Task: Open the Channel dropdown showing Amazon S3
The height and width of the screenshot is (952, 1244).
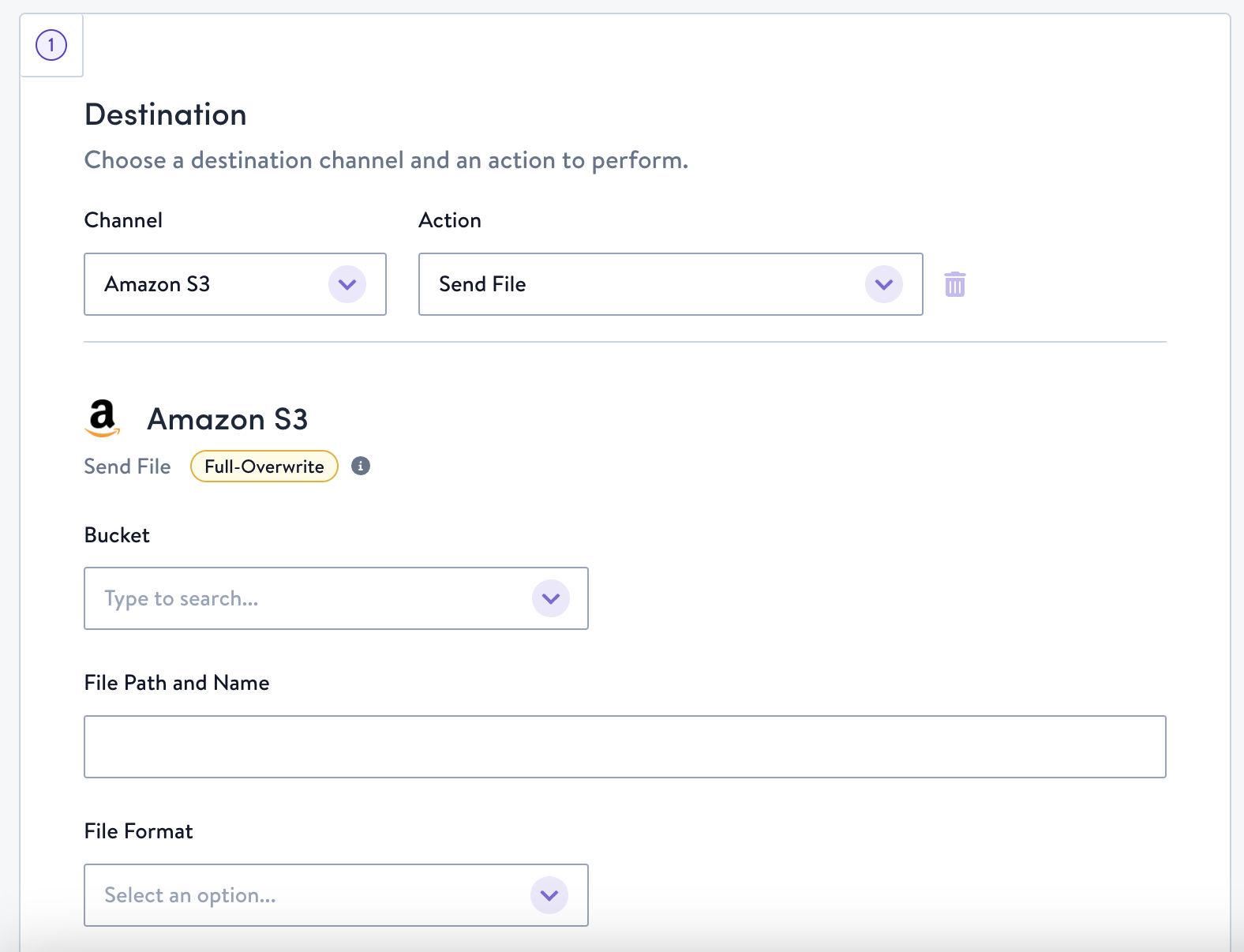Action: point(235,284)
